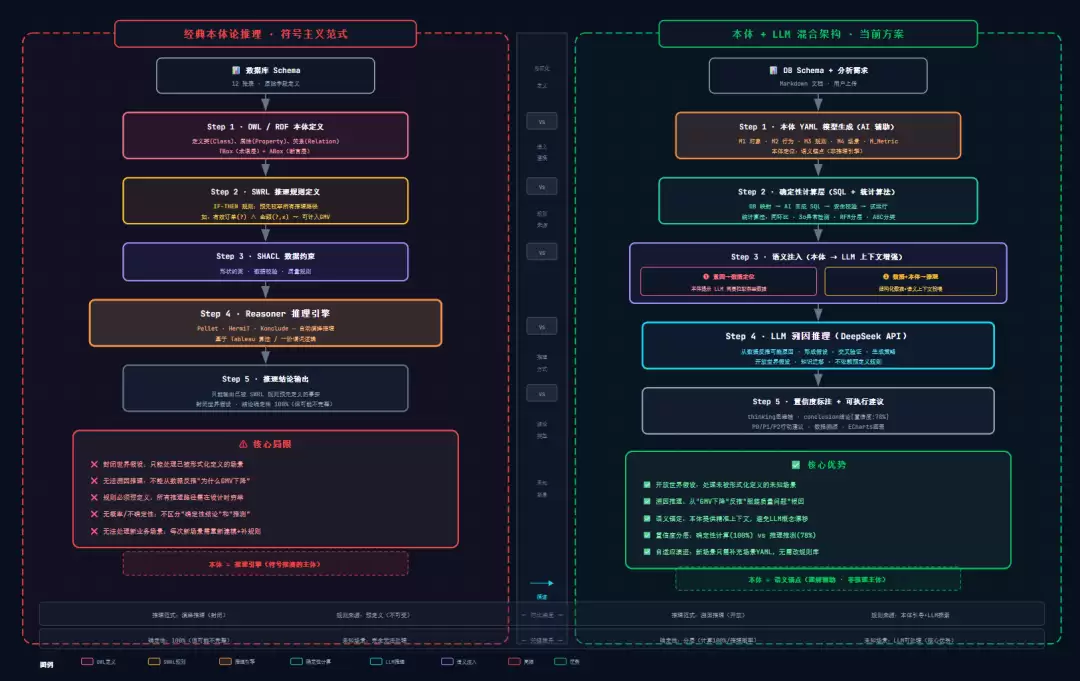Screen dimensions: 1080x681
Task: Click the red numbered circle in Step 3 语义注入
Action: pos(706,276)
